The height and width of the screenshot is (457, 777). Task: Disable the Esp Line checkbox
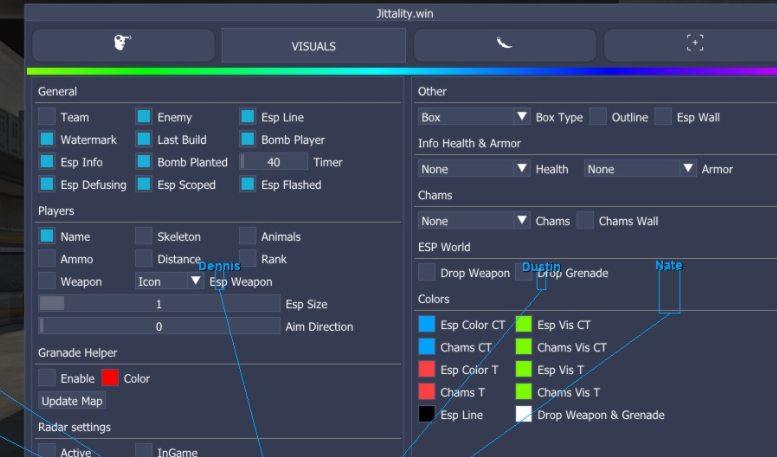coord(248,117)
